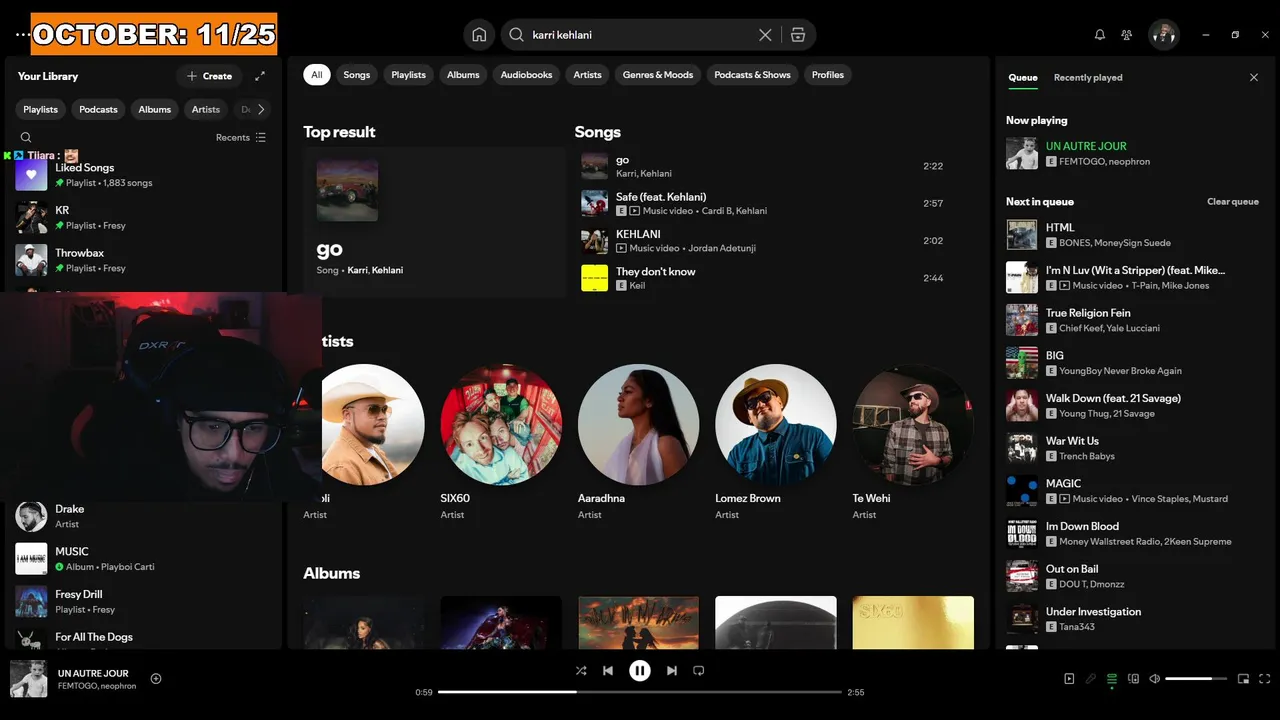Clear the search field with X icon
This screenshot has width=1280, height=720.
click(765, 35)
